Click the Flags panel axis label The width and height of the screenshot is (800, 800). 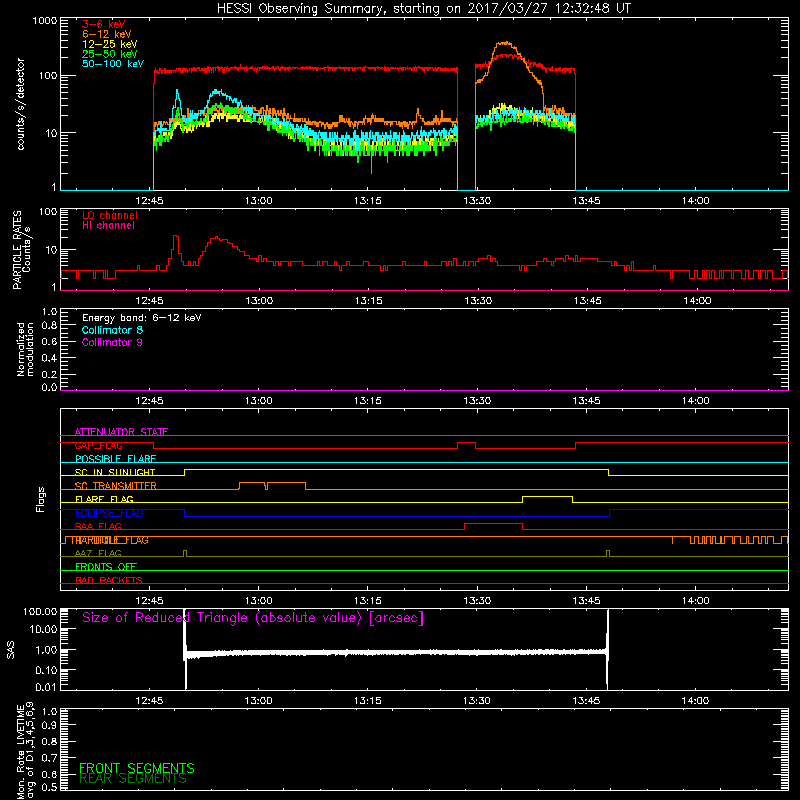(41, 499)
